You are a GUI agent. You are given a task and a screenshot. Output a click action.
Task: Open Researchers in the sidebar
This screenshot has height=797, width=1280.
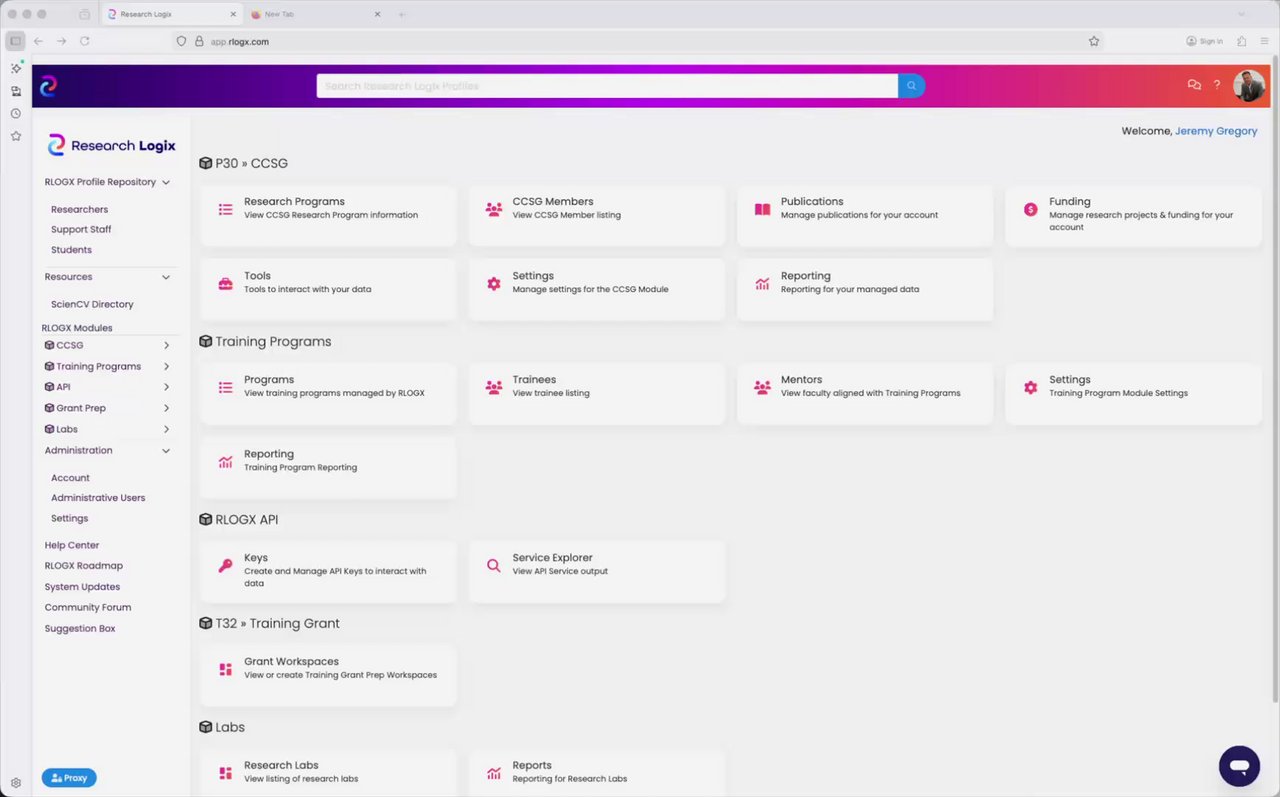tap(79, 209)
